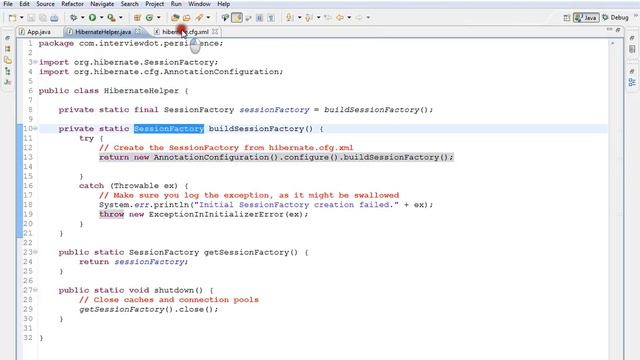Switch to the Java perspective
This screenshot has width=640, height=360.
click(586, 18)
